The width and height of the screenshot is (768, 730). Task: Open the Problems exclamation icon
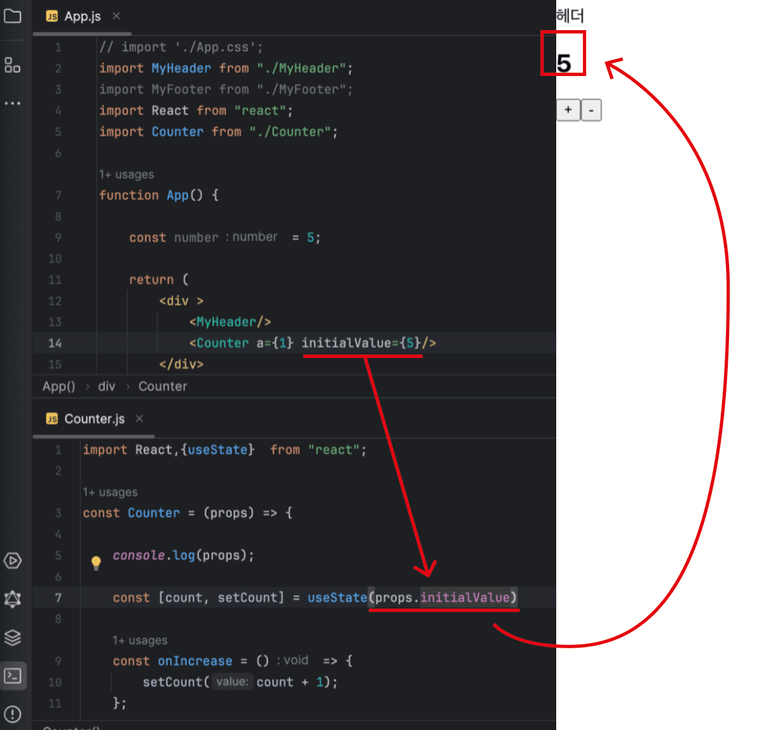coord(12,714)
